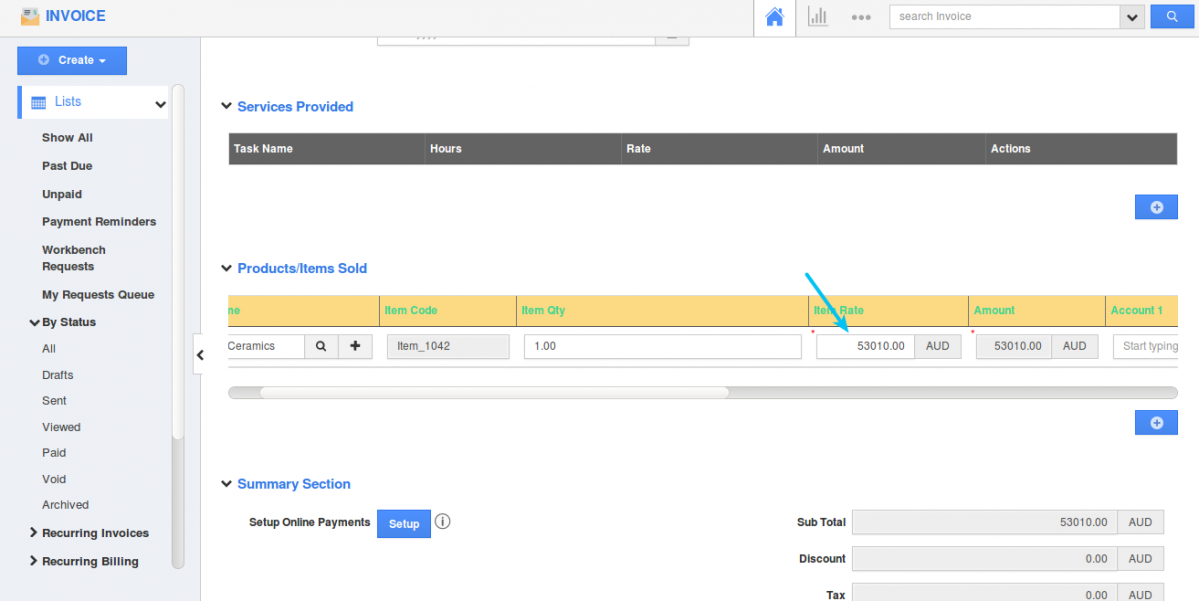Go to the Home icon
Screen dimensions: 1199x601
point(774,17)
